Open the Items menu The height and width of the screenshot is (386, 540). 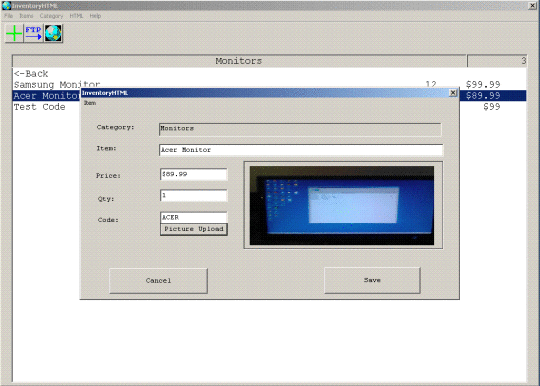26,16
